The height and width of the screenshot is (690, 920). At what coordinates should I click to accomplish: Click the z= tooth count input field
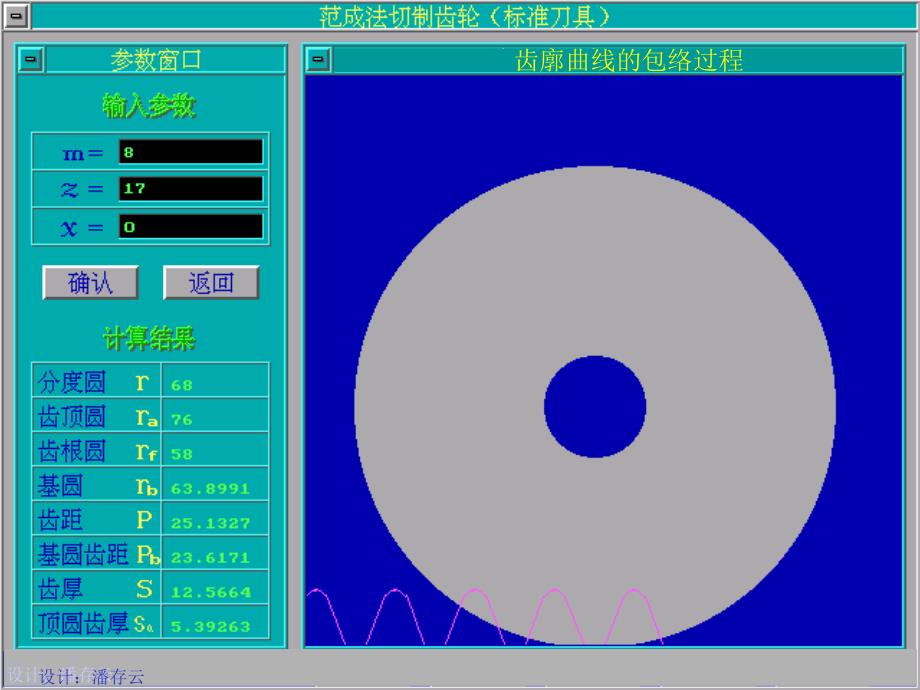tap(191, 189)
